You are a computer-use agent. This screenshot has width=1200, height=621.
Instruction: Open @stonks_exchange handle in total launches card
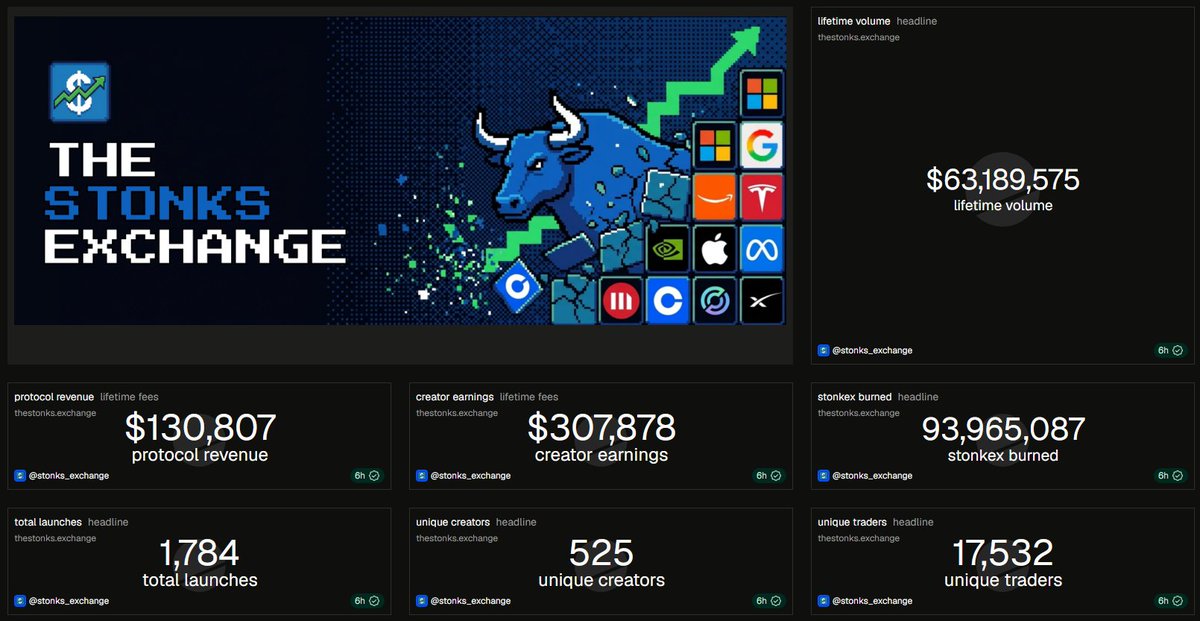tap(68, 601)
